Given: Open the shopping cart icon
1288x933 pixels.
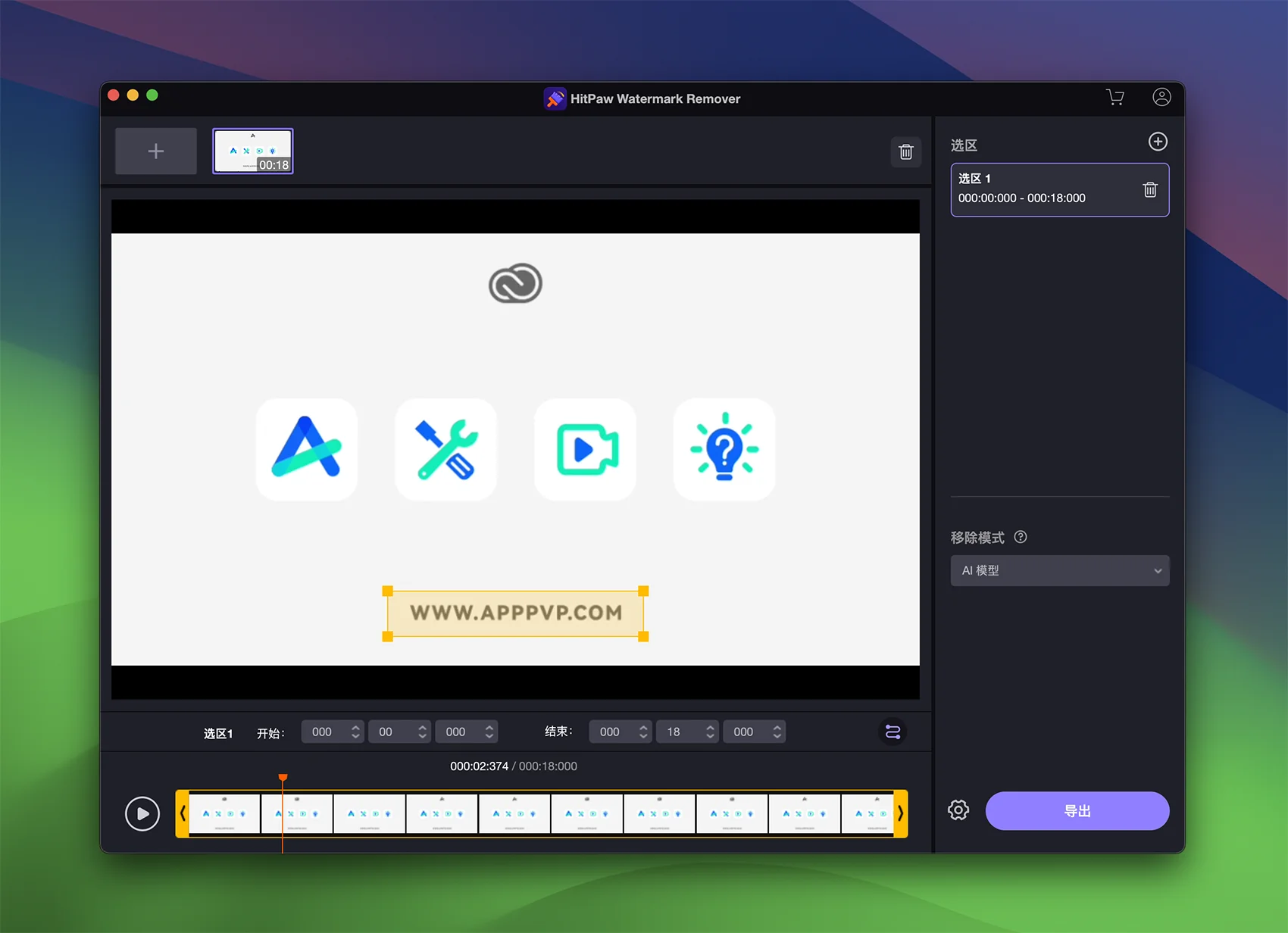Looking at the screenshot, I should [x=1115, y=97].
